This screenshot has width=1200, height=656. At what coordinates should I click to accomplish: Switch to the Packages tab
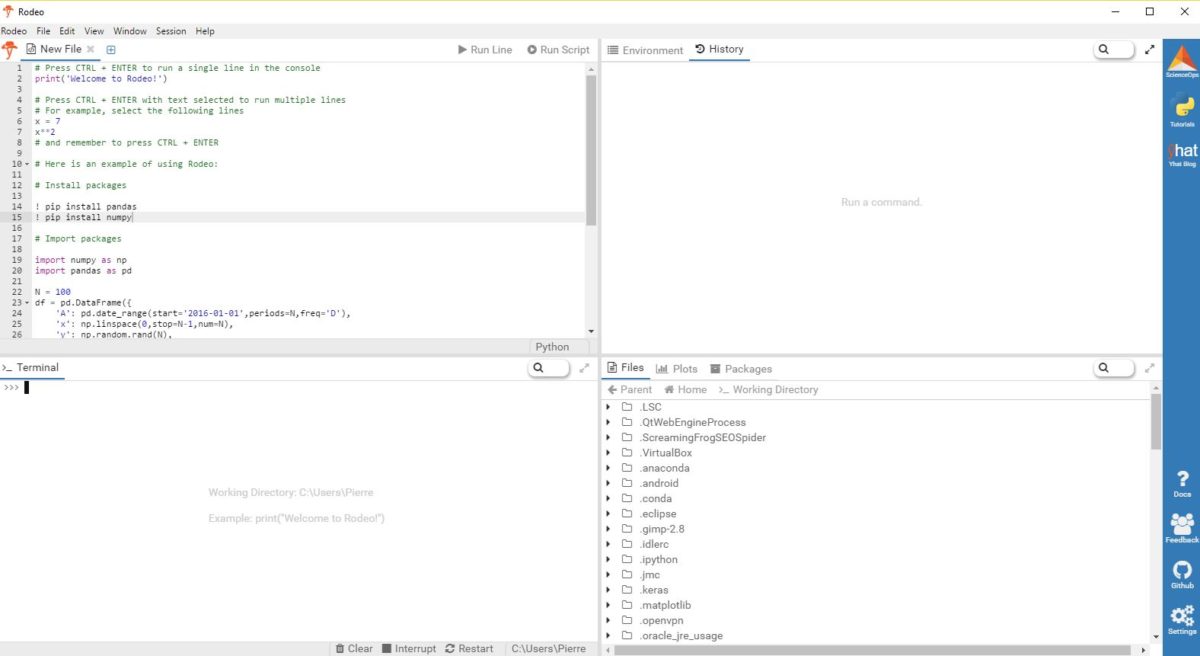(x=741, y=369)
